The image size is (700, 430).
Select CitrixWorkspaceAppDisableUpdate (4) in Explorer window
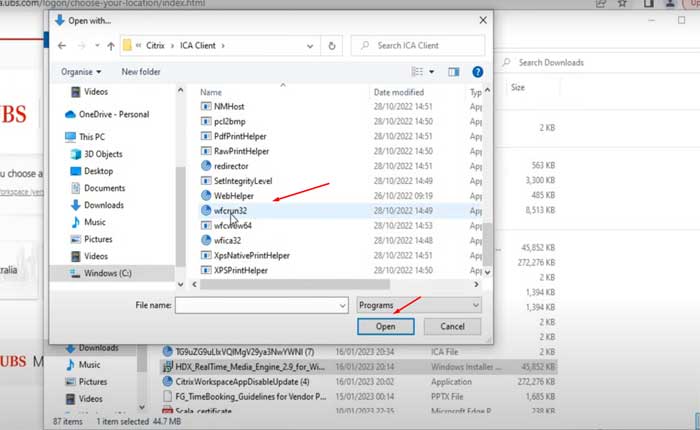tap(242, 382)
